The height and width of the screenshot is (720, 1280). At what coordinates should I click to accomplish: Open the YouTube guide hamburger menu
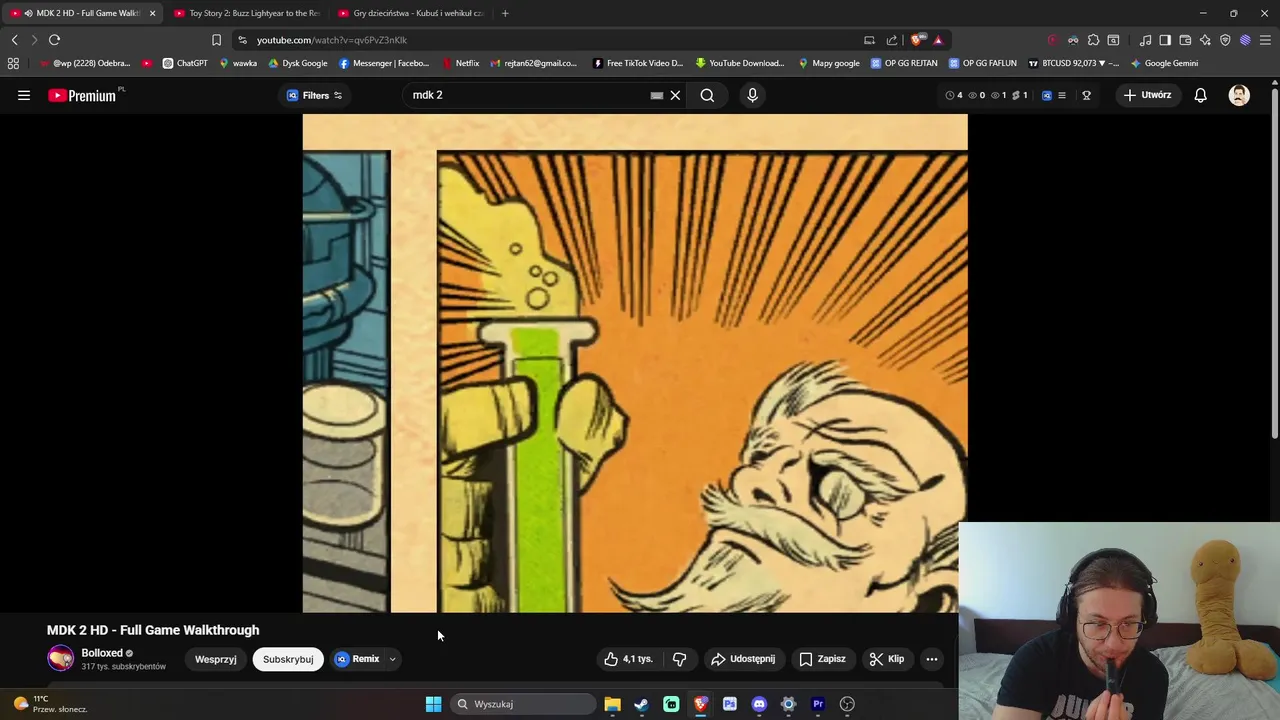click(x=24, y=95)
